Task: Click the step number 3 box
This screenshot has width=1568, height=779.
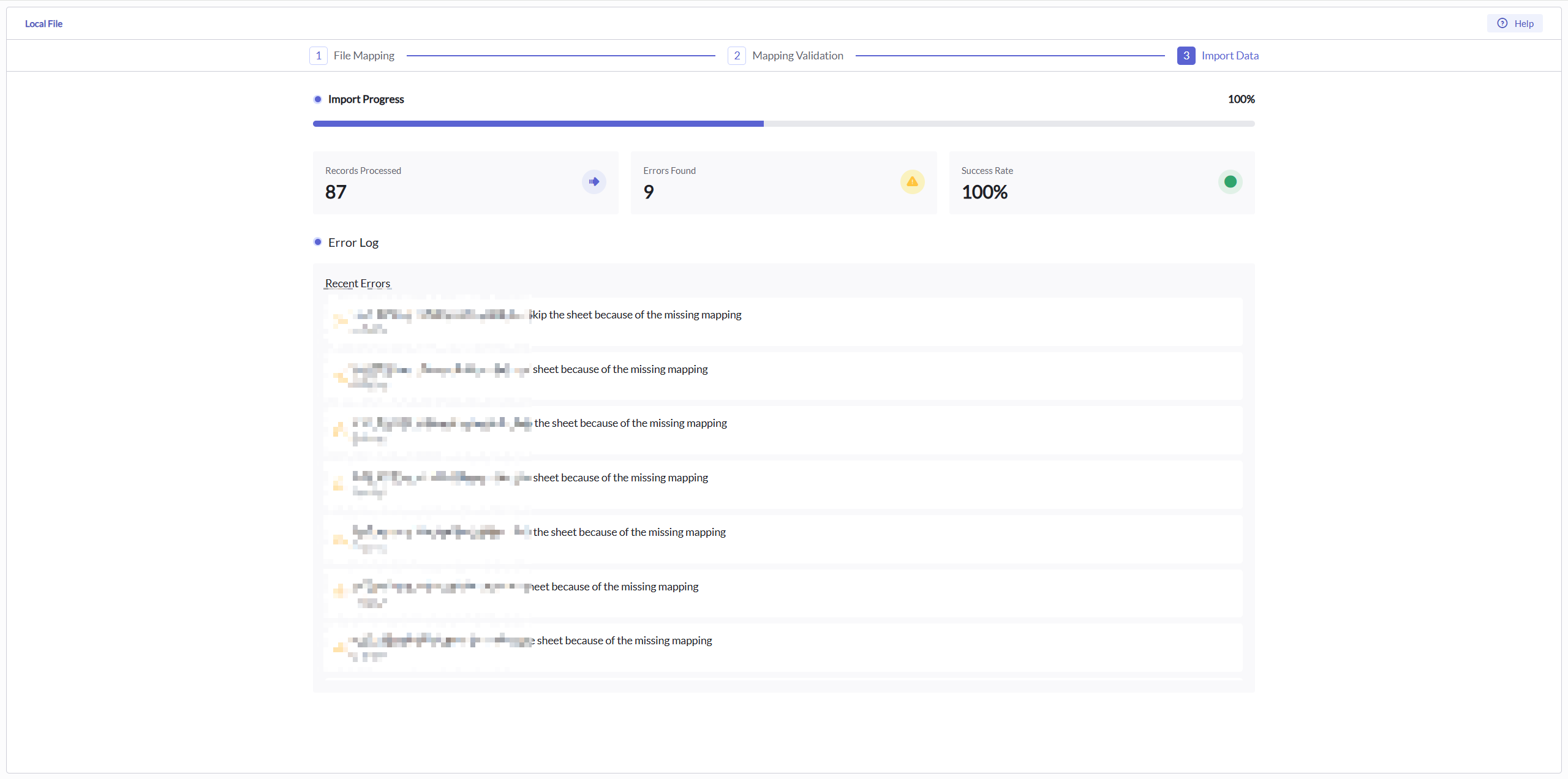Action: (x=1186, y=55)
